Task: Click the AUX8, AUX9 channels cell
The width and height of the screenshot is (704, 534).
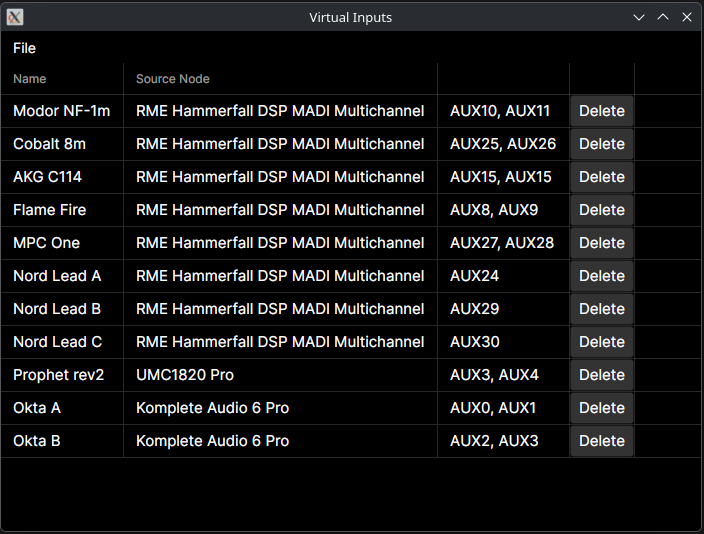Action: coord(503,210)
